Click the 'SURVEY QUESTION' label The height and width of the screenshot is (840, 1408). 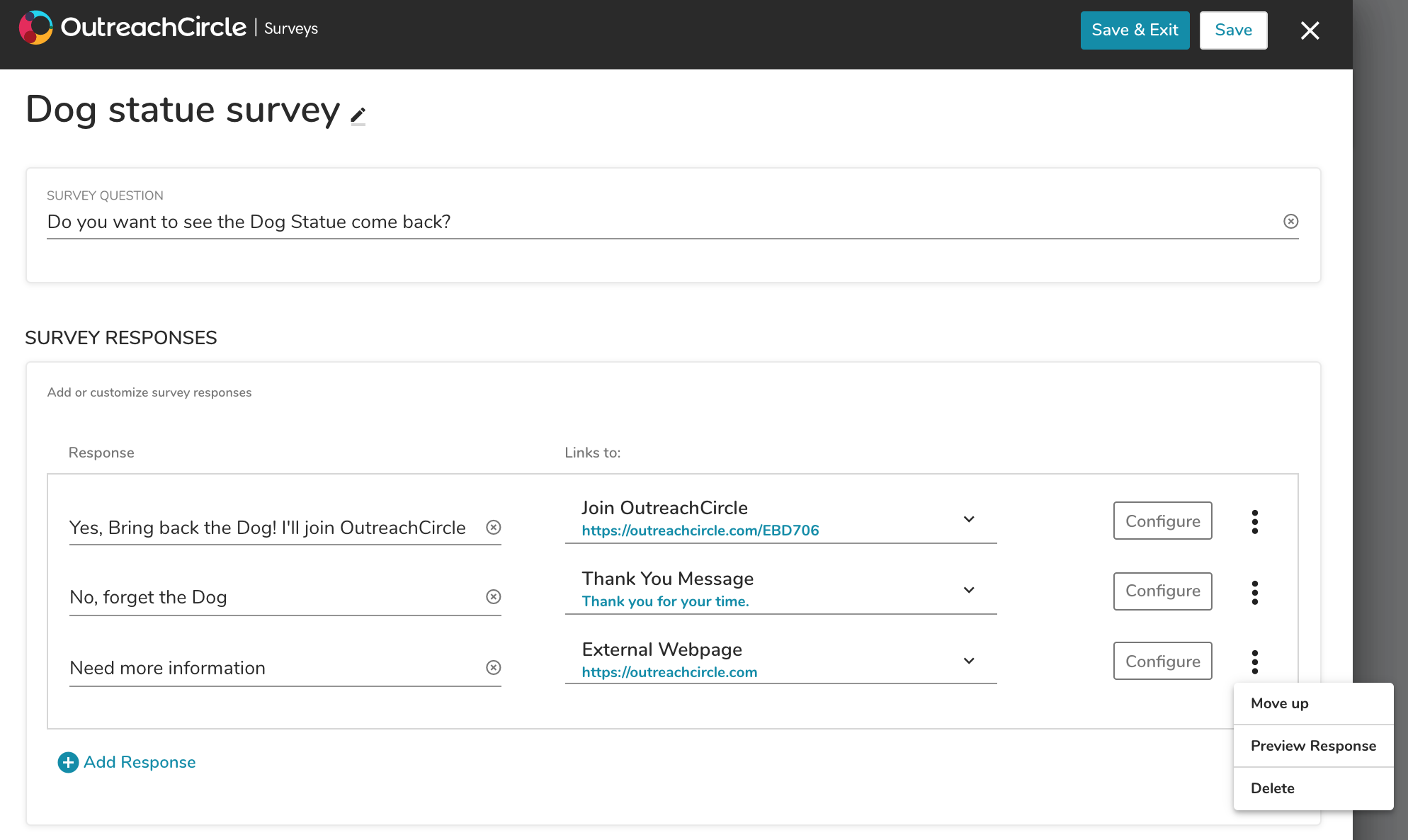coord(105,195)
